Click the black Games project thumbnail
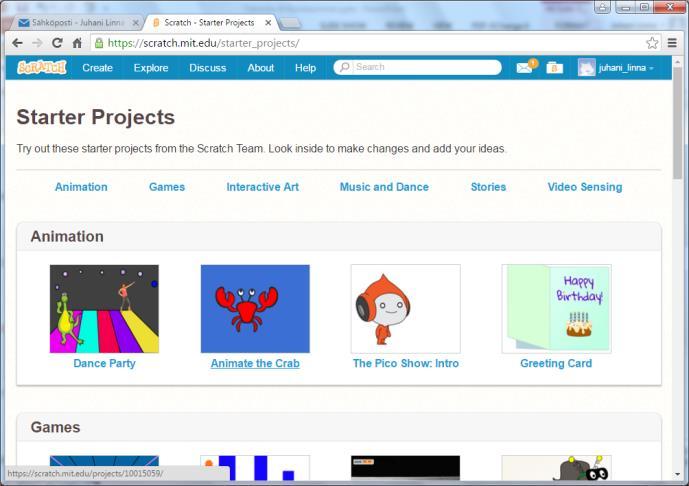 (406, 468)
